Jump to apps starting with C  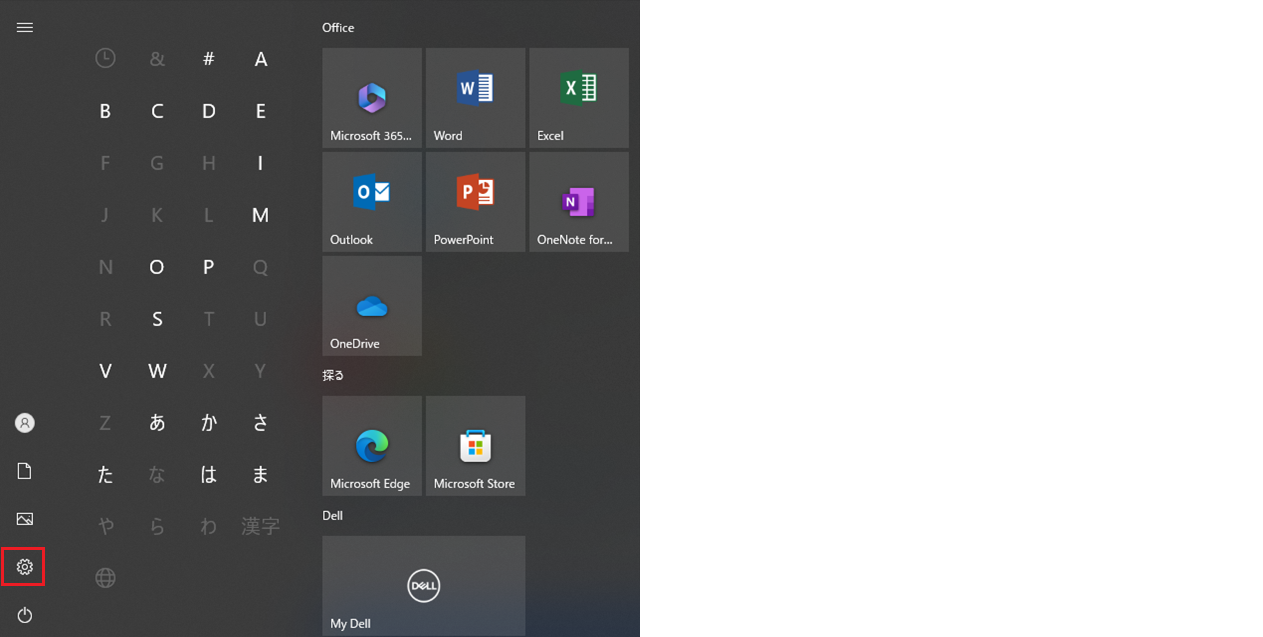[x=157, y=111]
